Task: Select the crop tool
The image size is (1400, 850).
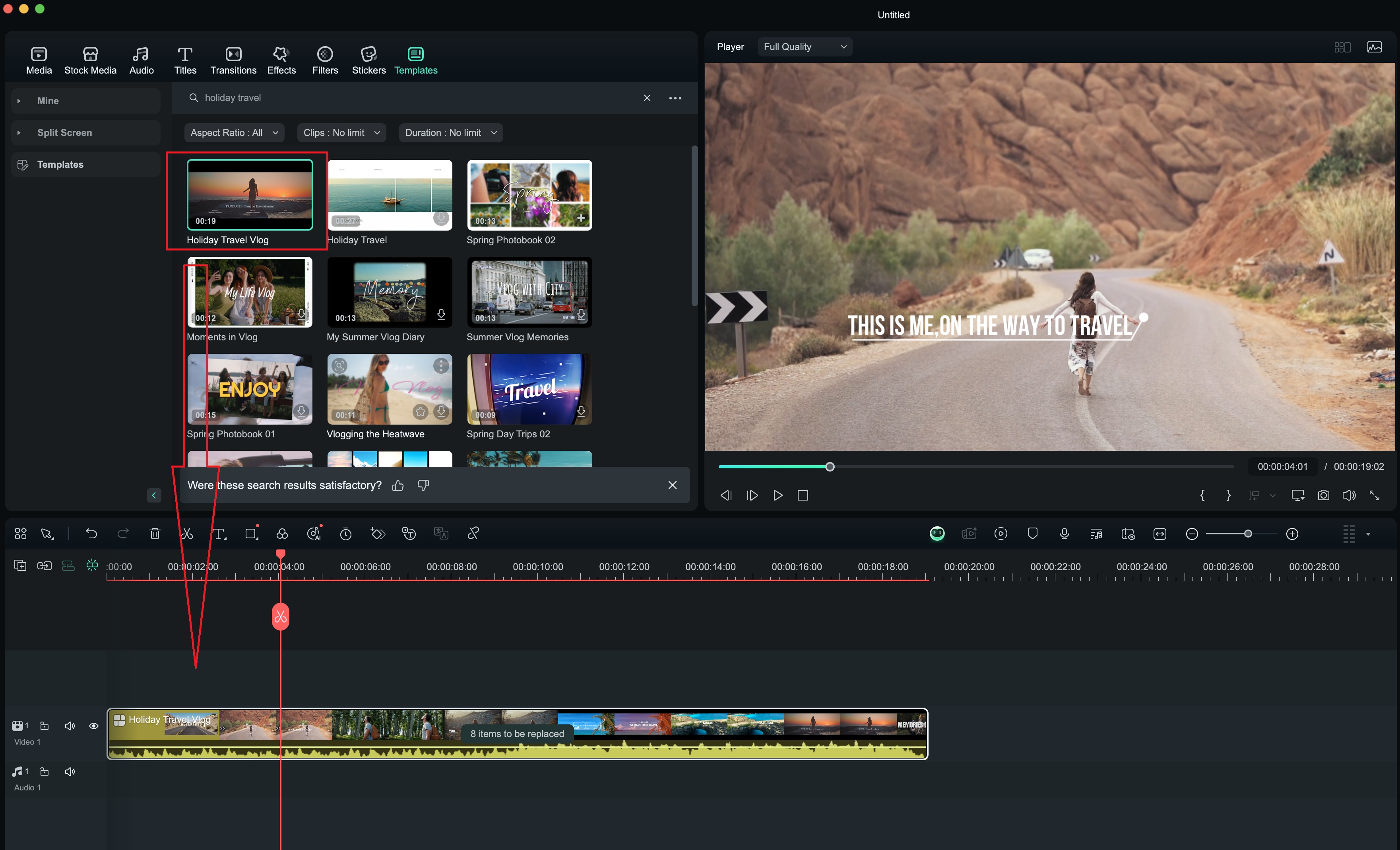Action: click(251, 534)
